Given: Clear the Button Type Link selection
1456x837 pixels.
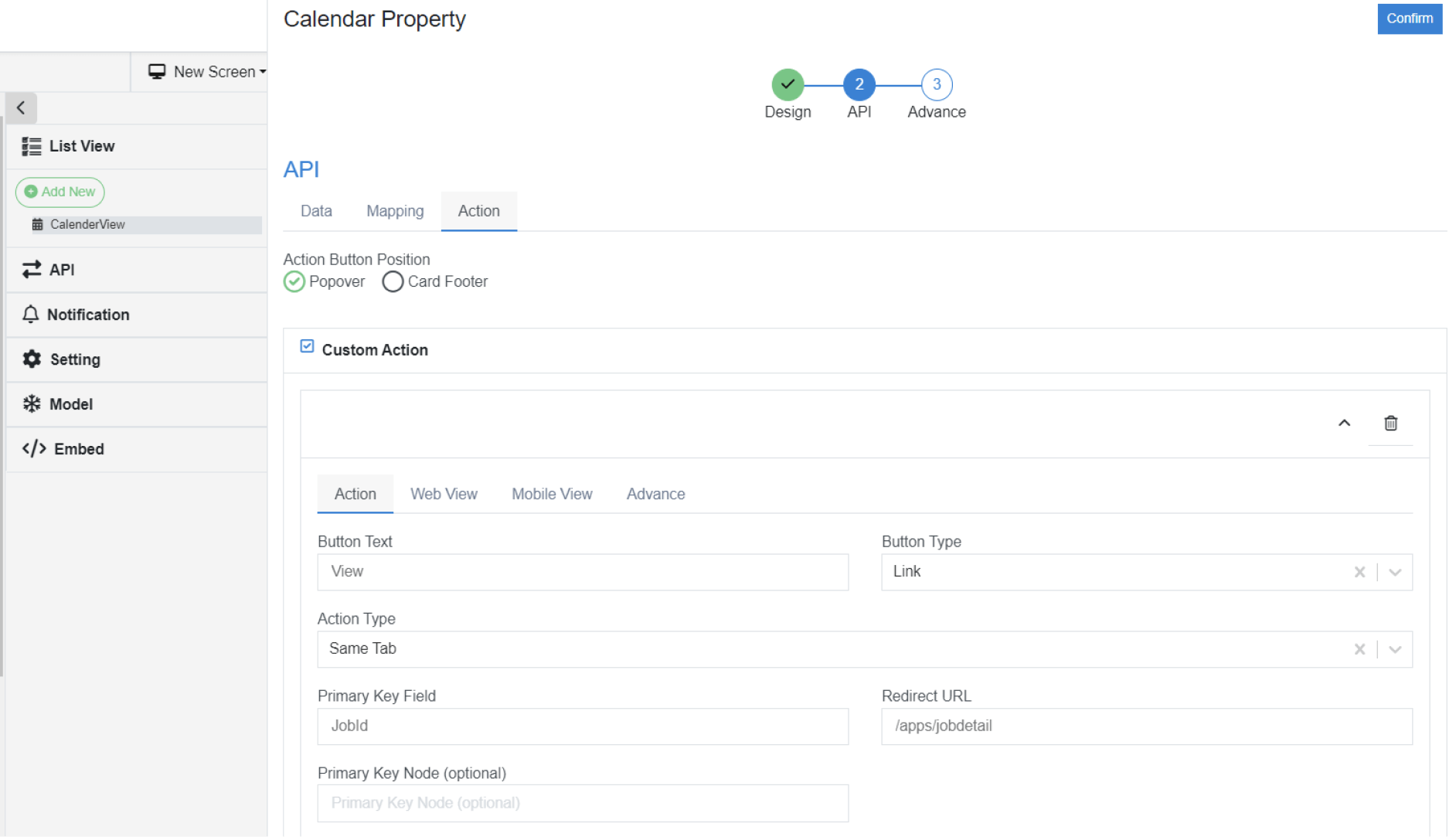Looking at the screenshot, I should 1359,572.
